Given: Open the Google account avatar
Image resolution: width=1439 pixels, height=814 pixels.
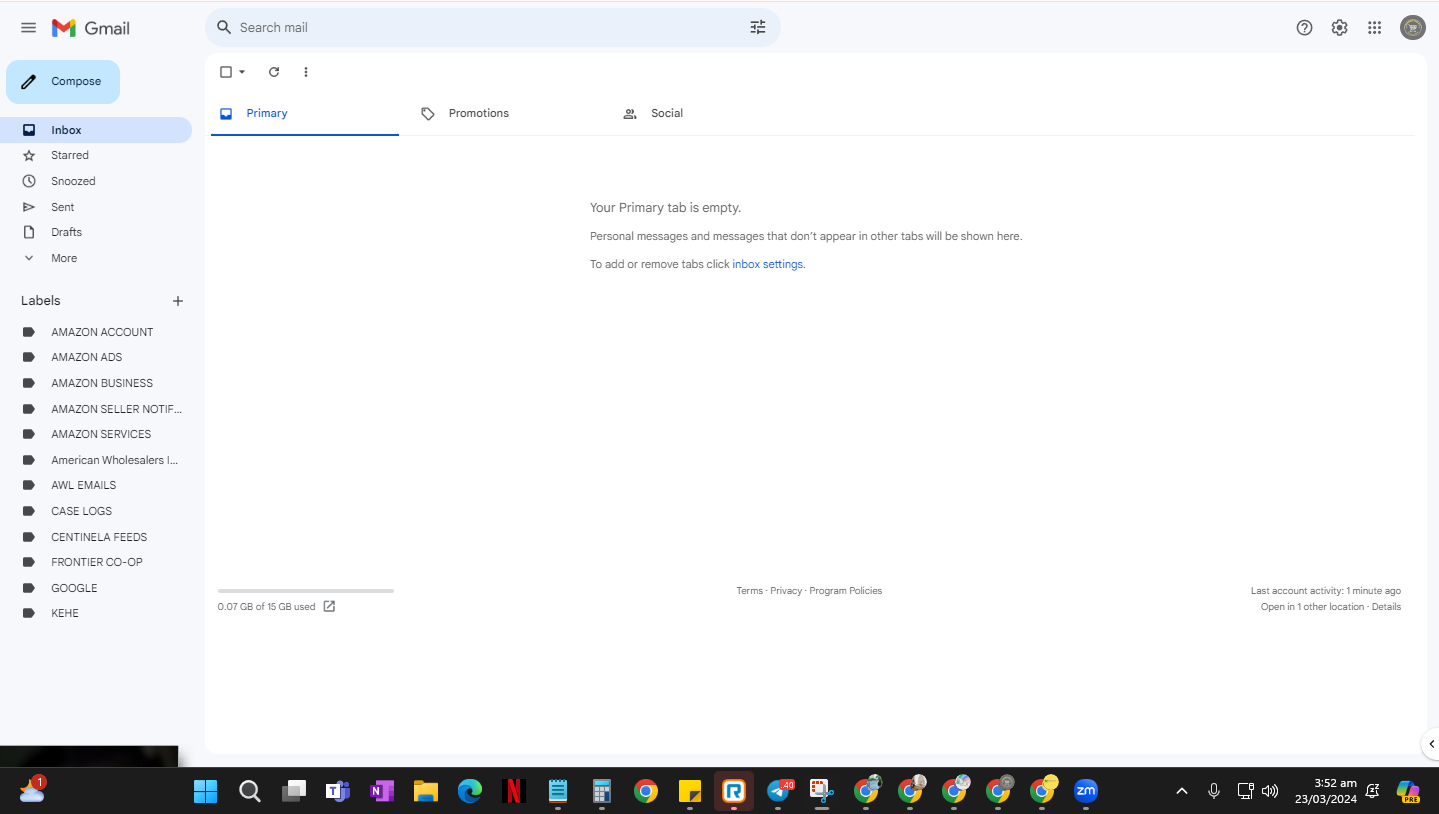Looking at the screenshot, I should [1412, 28].
